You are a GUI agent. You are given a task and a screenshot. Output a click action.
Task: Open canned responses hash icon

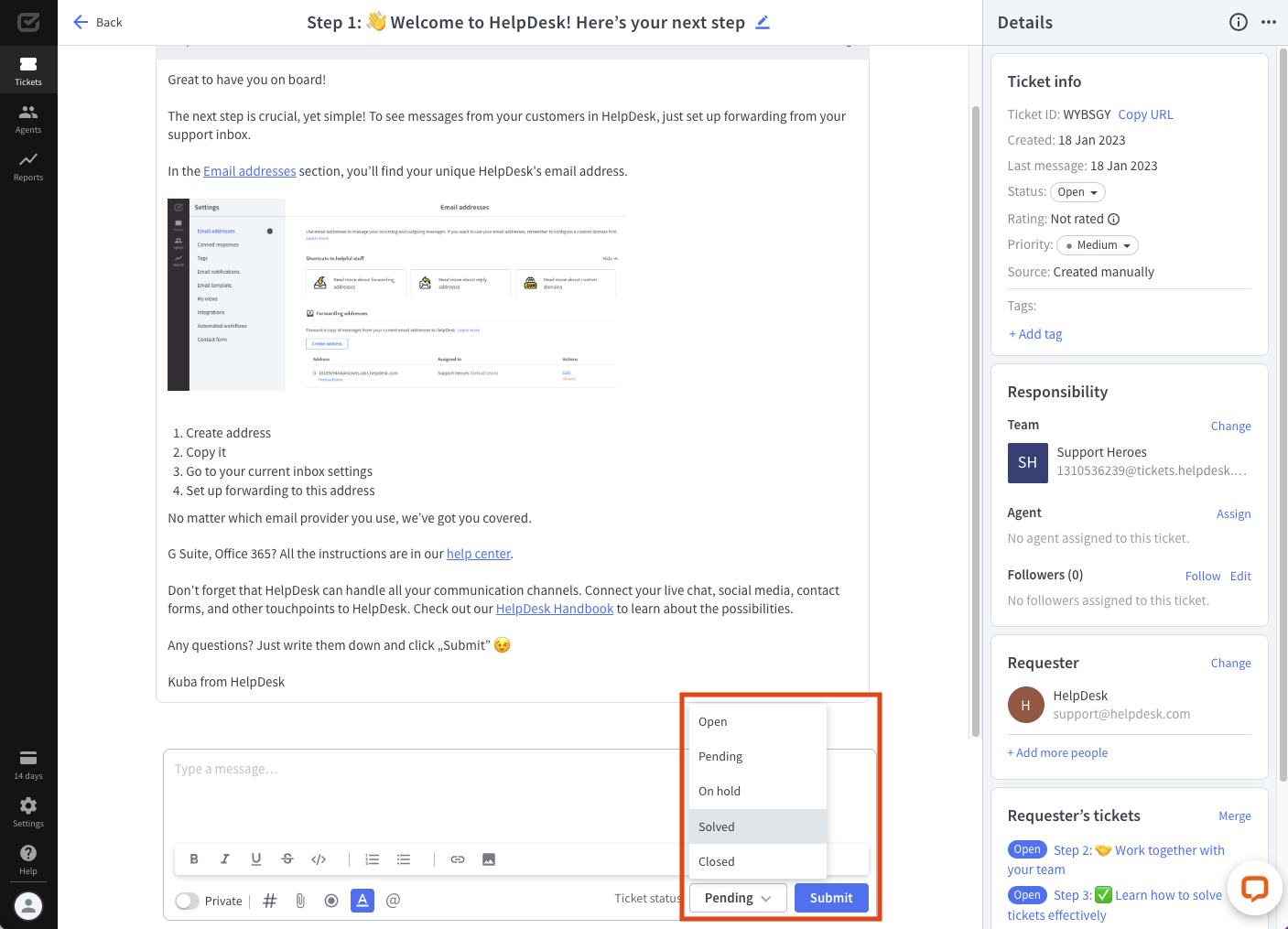270,901
